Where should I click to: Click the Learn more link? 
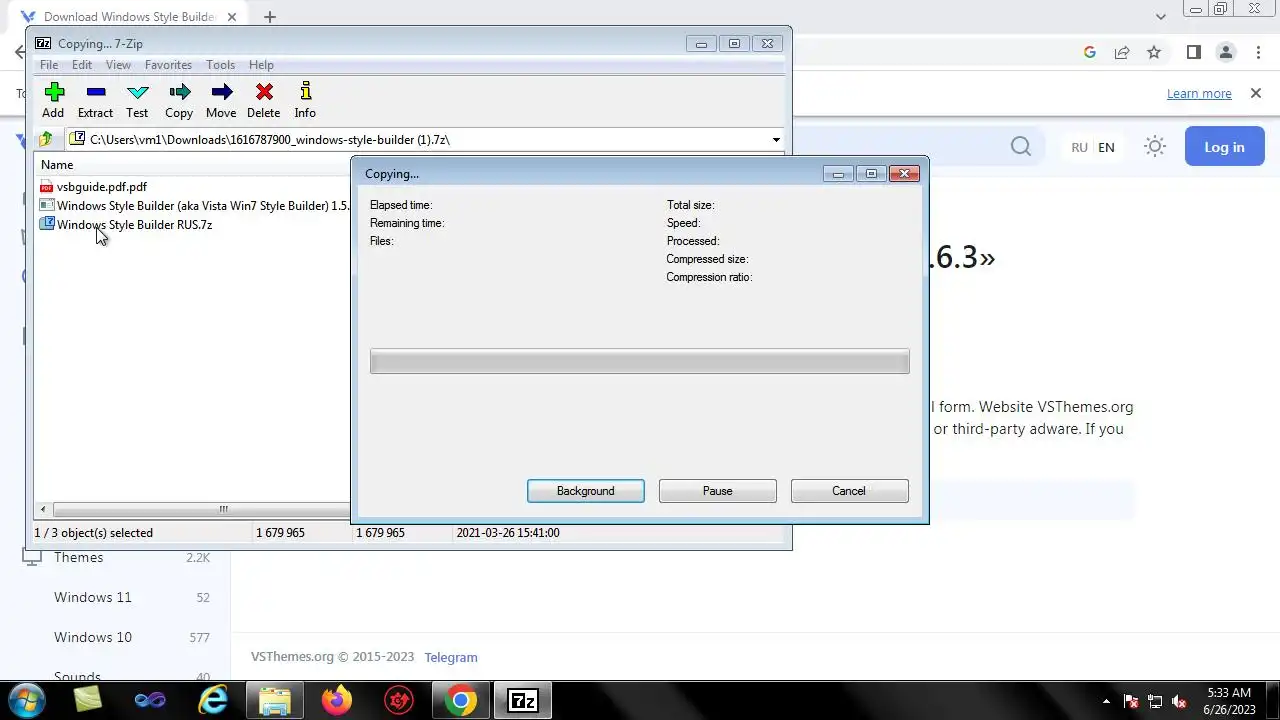coord(1199,93)
